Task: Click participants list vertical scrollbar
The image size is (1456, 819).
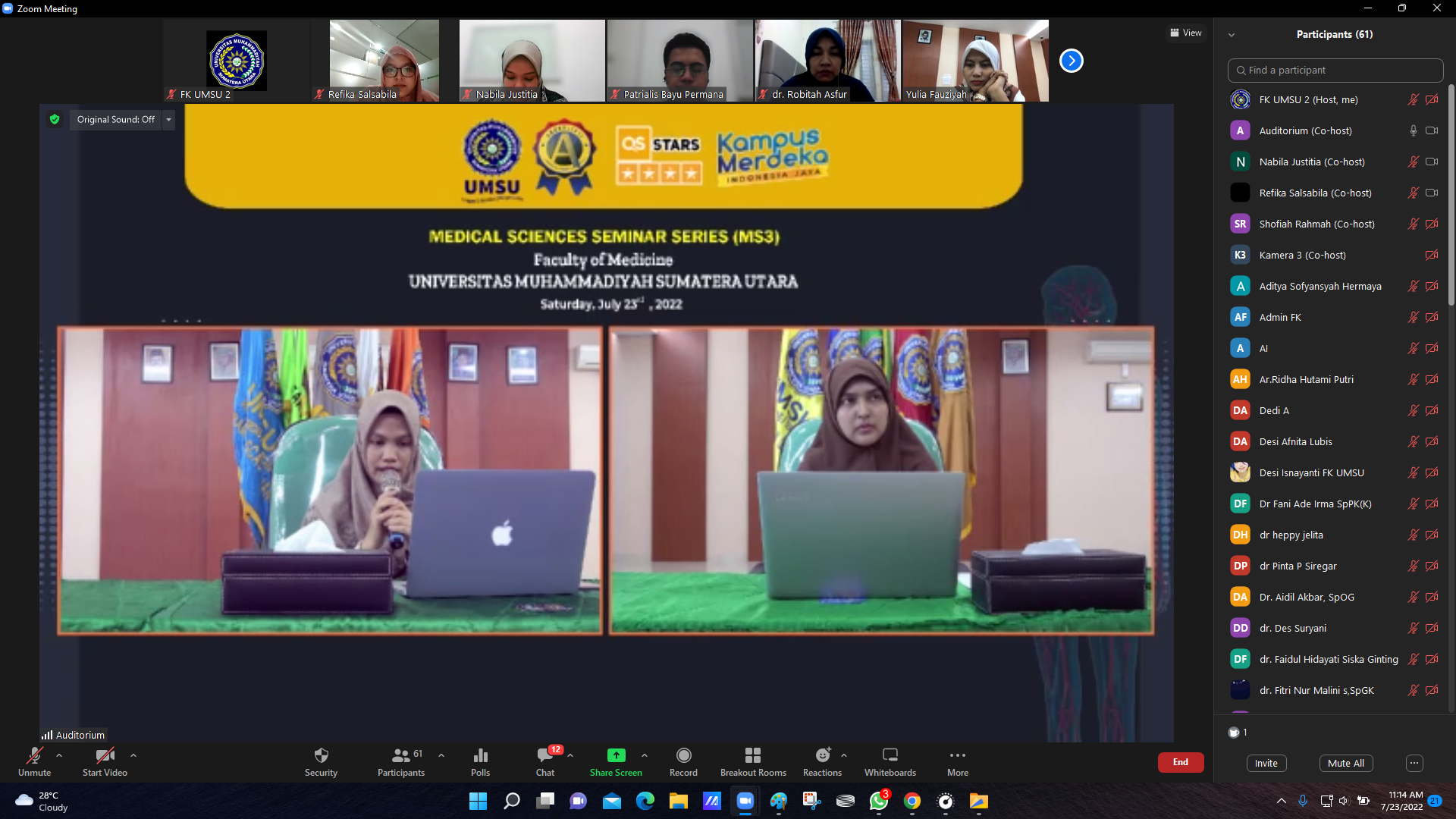Action: tap(1451, 195)
